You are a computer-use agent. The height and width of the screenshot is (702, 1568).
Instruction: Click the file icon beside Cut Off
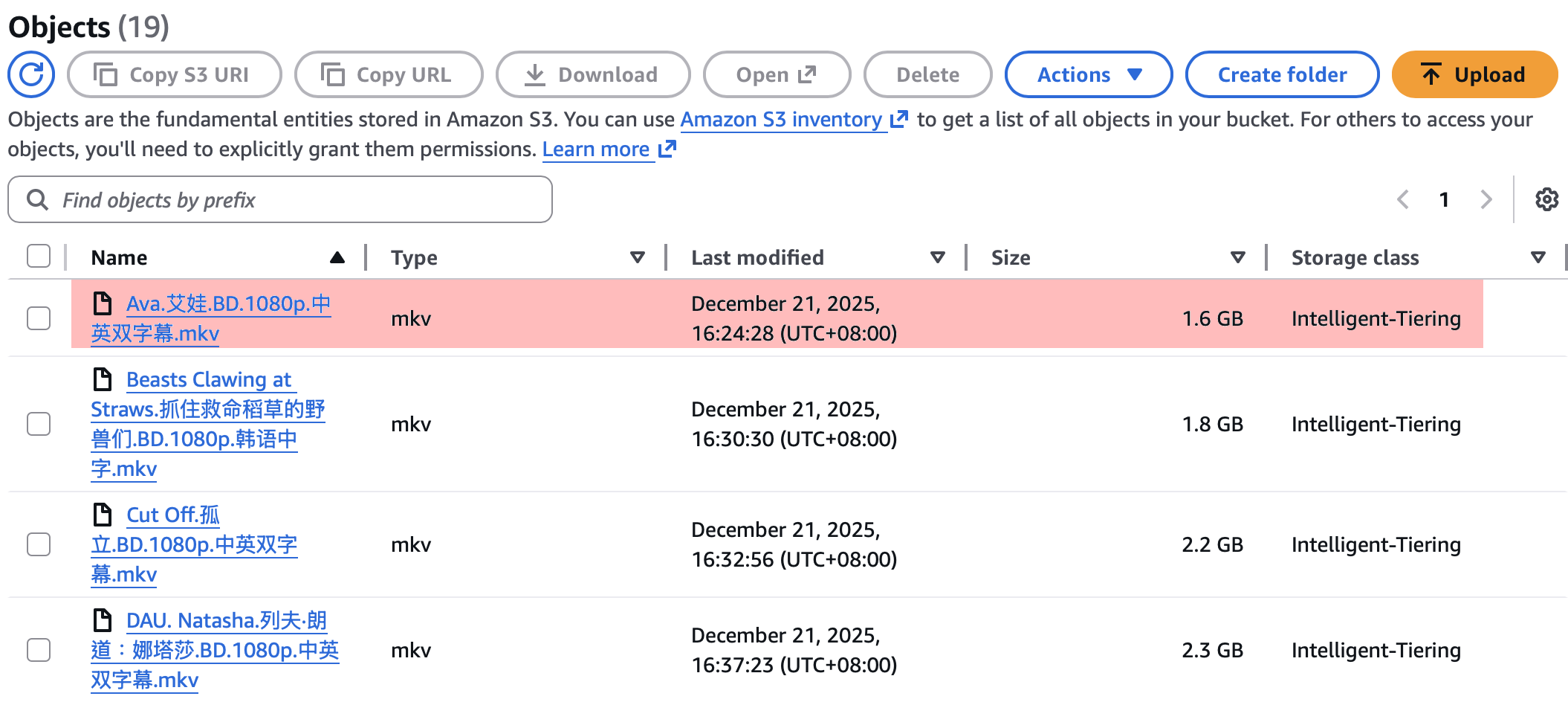103,515
